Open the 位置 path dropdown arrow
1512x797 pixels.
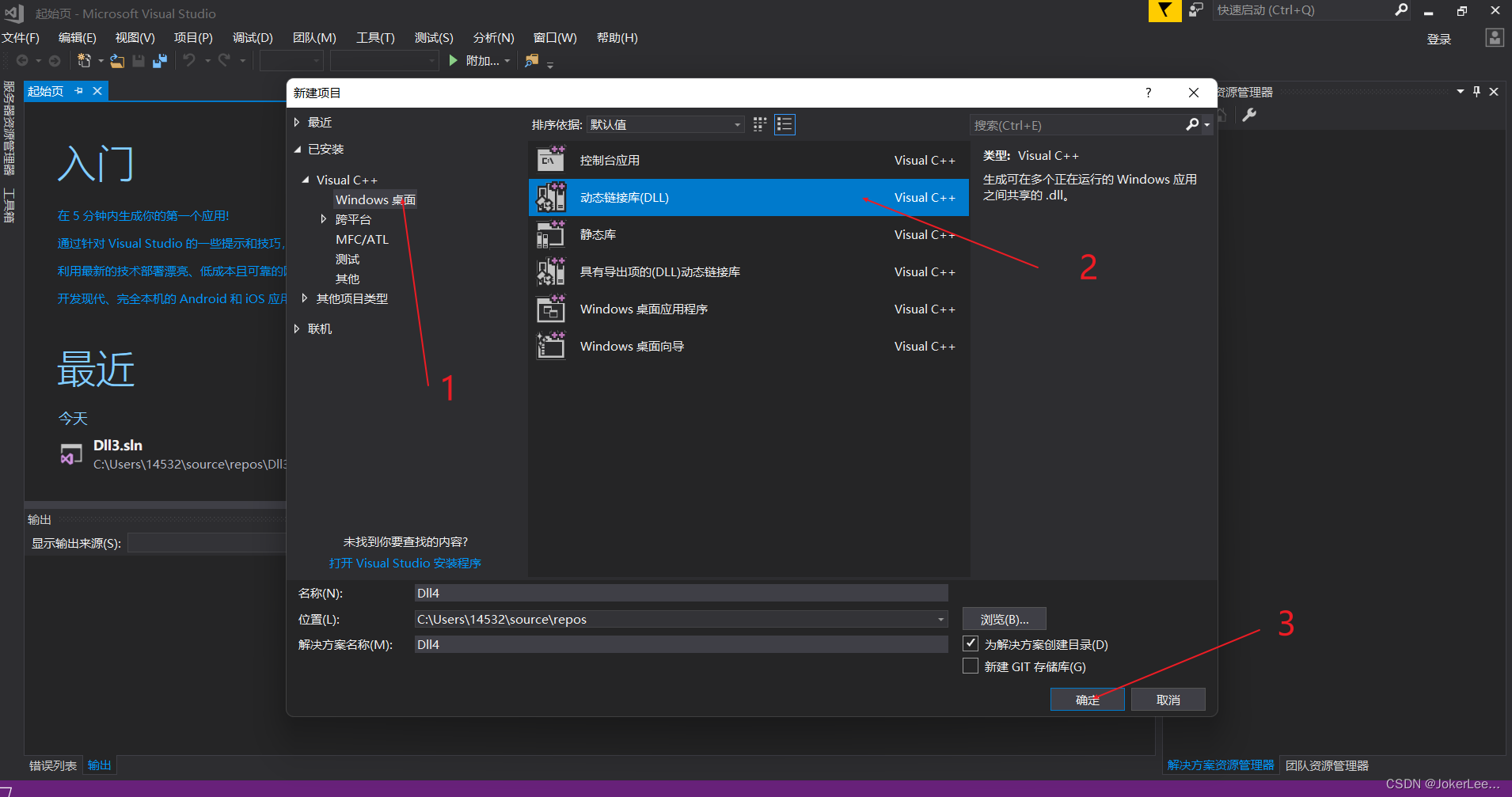point(940,619)
